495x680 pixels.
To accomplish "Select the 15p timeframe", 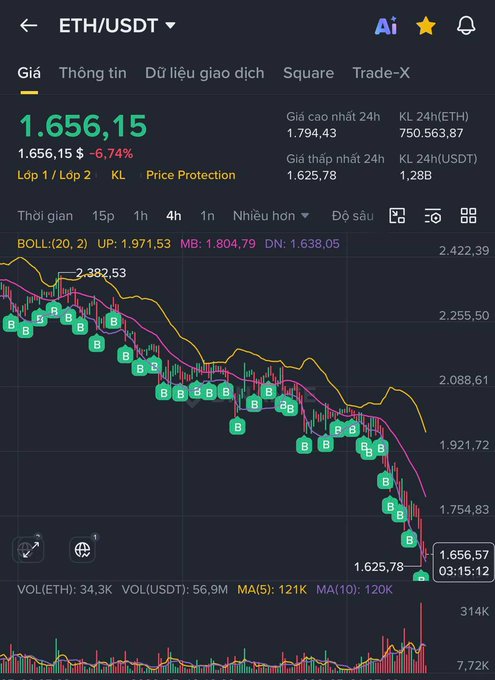I will [103, 216].
